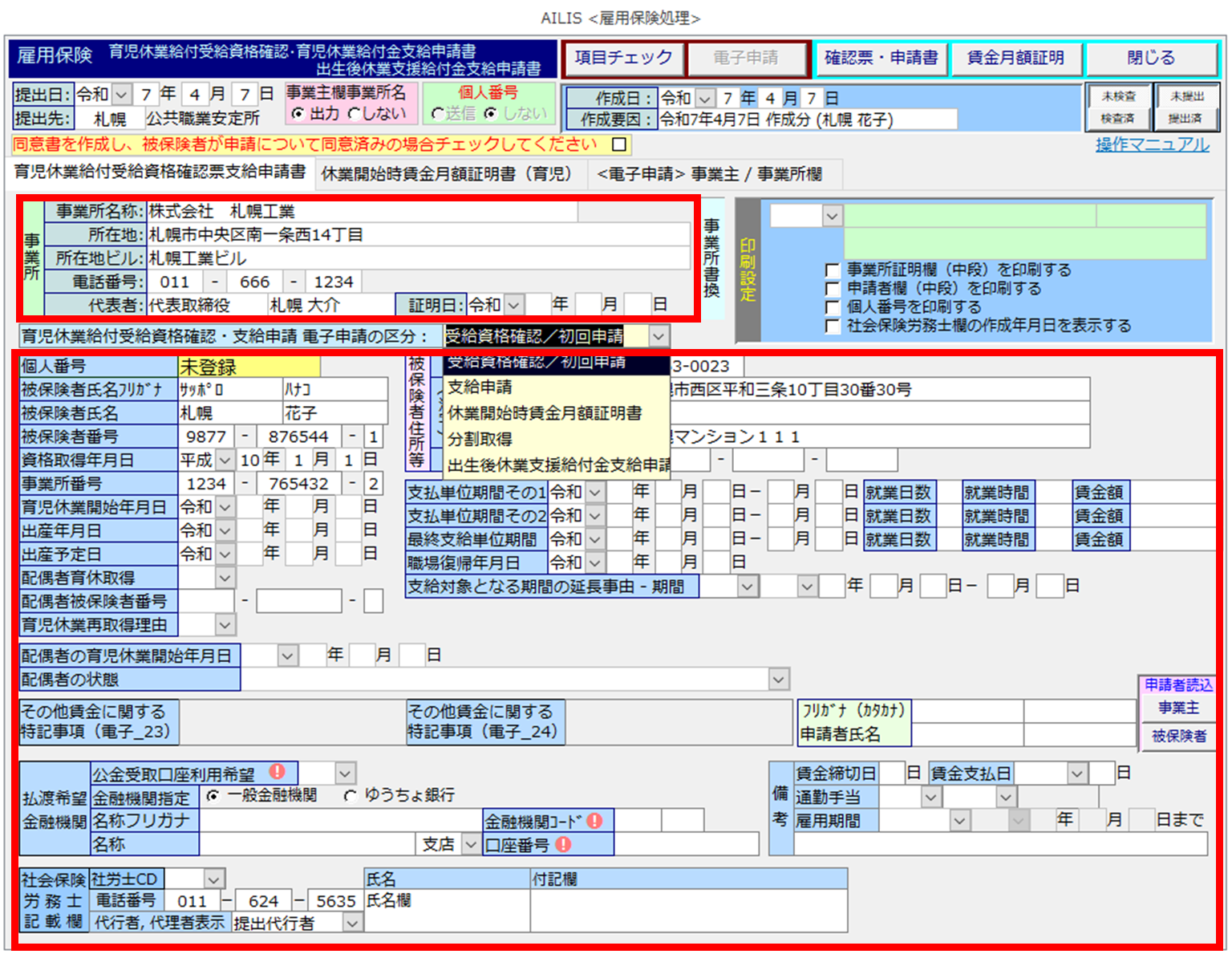Mark the form as 提出済
The image size is (1232, 954).
(x=1185, y=119)
